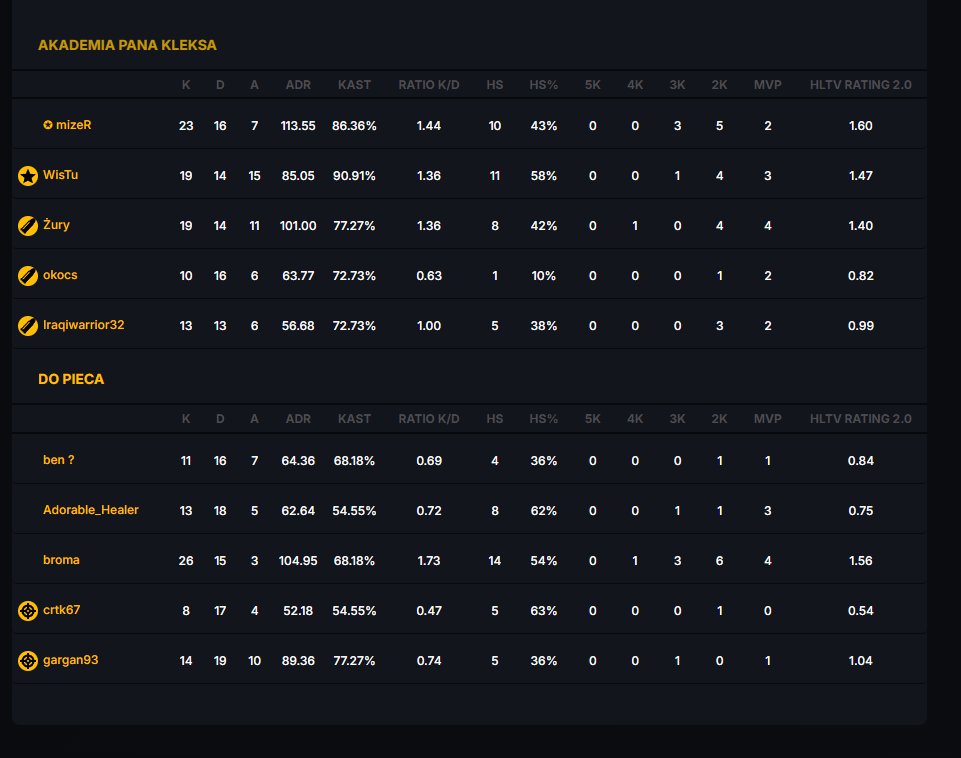
Task: Click Adorable_Healer's rating 0.75
Action: (860, 511)
